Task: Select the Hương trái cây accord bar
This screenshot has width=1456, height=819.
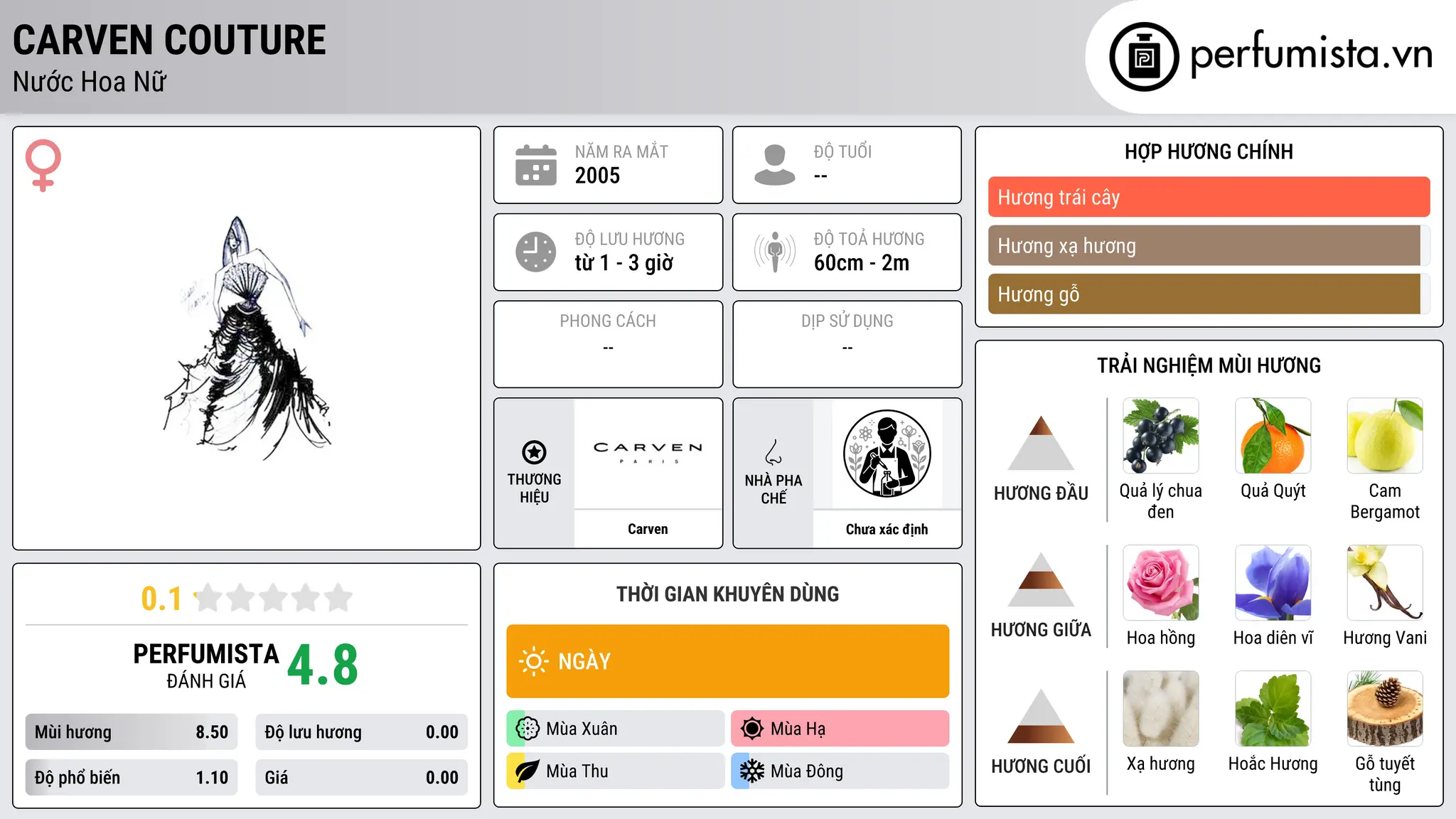Action: point(1209,197)
